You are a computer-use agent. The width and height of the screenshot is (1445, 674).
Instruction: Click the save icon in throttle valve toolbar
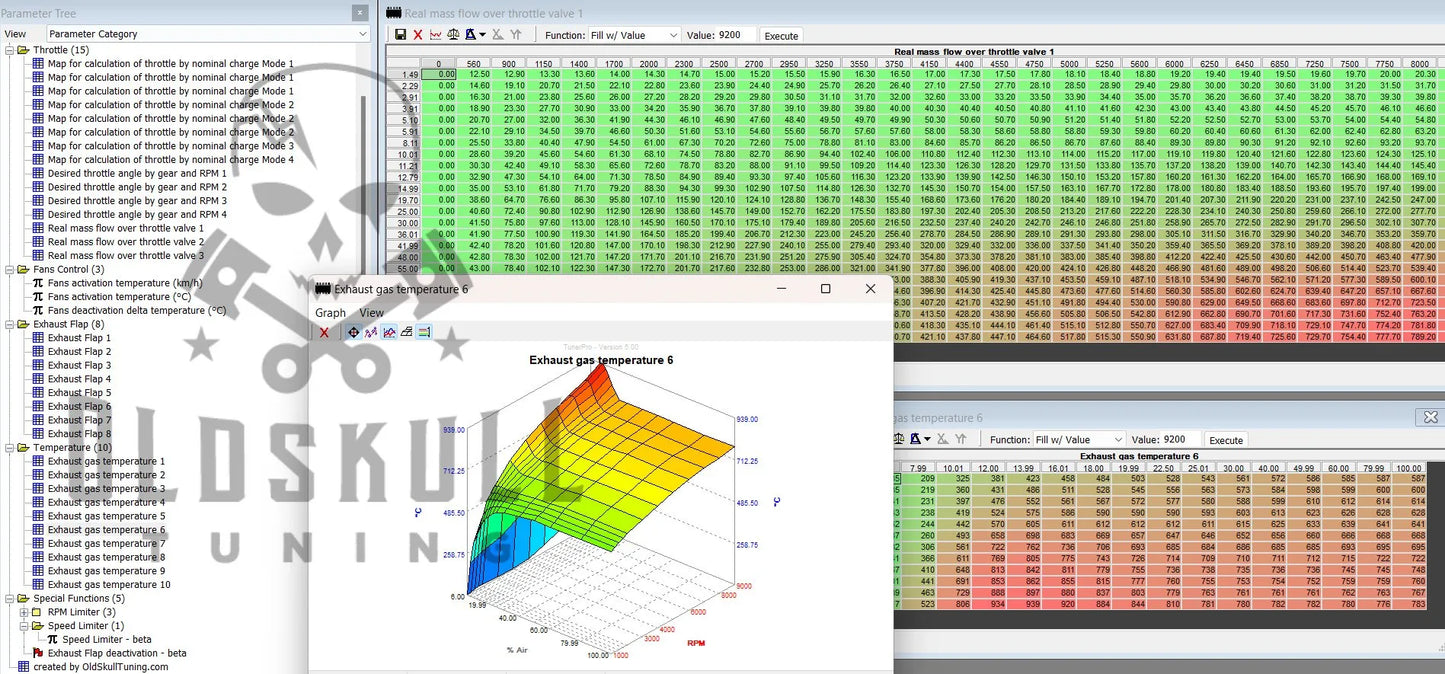(401, 35)
